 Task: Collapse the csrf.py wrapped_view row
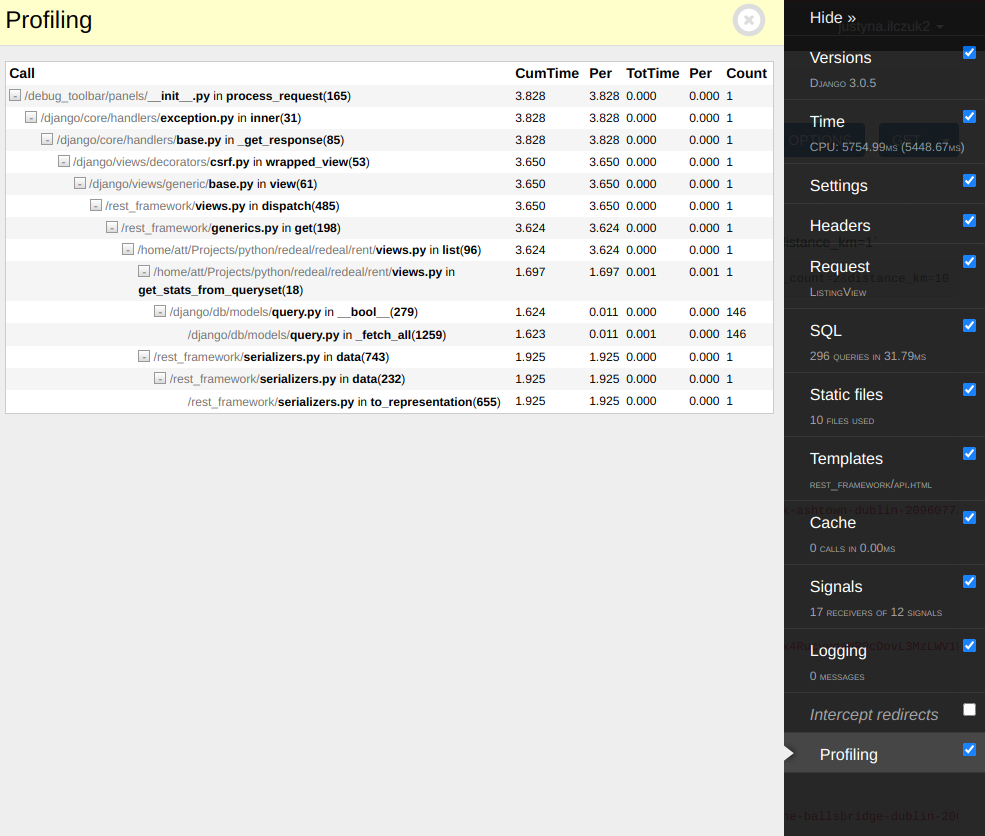click(64, 162)
